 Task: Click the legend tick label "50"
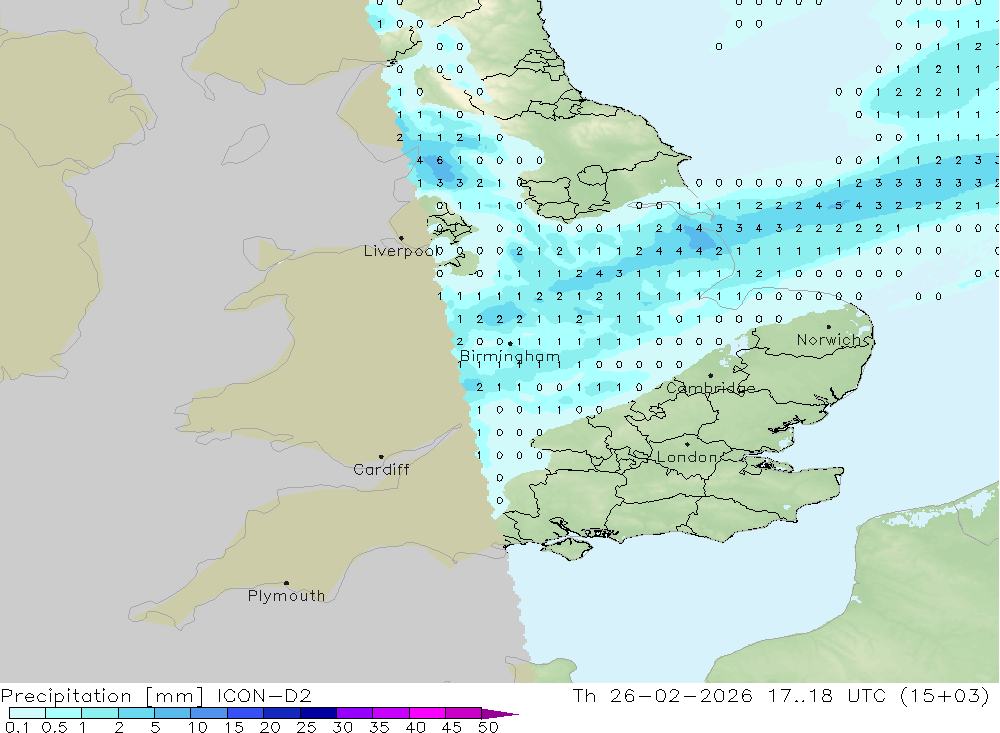tap(488, 727)
